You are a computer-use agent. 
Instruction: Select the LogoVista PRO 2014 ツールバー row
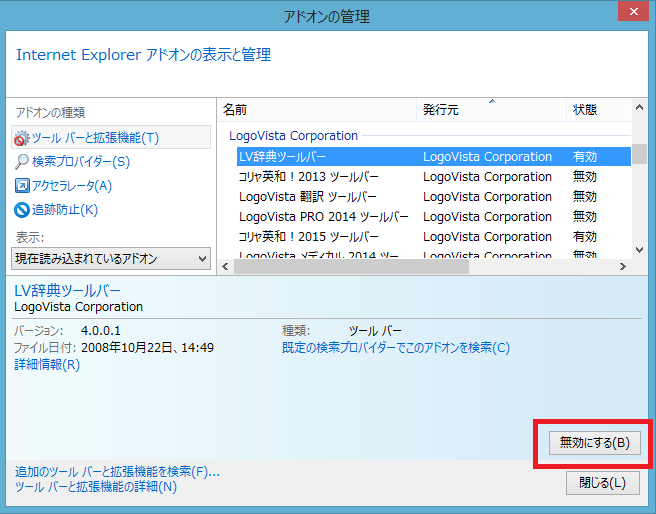[434, 217]
